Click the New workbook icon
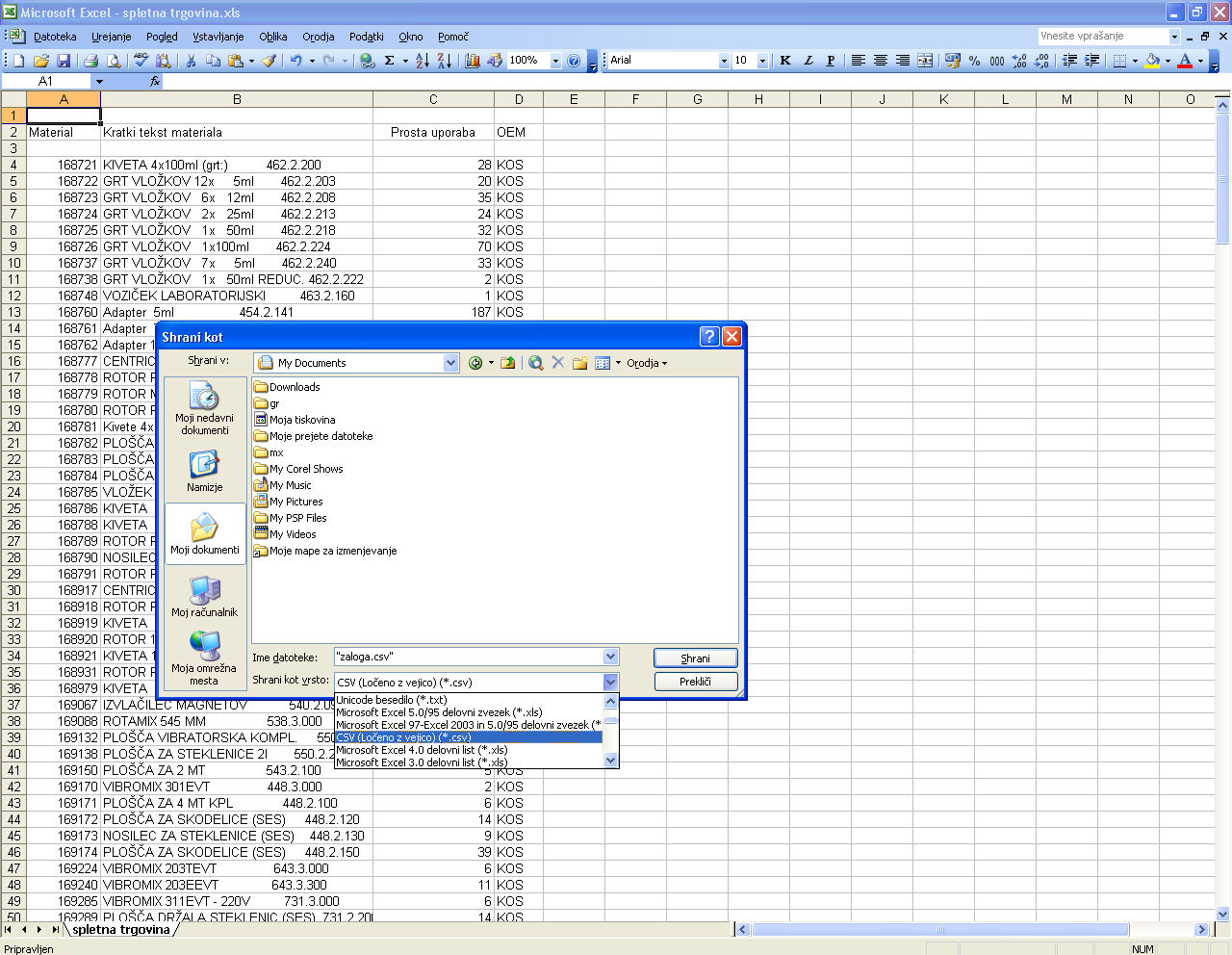Screen dimensions: 1232x955 pos(18,61)
